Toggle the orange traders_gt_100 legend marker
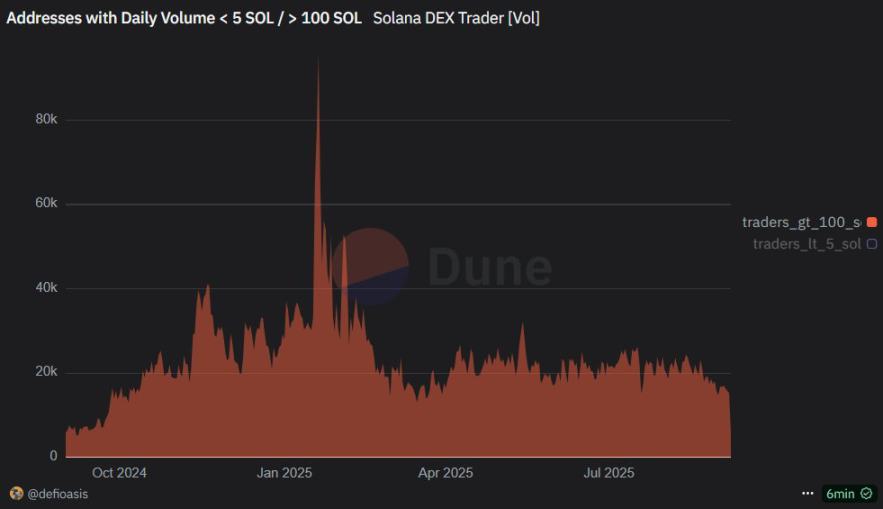This screenshot has width=883, height=509. pos(872,222)
